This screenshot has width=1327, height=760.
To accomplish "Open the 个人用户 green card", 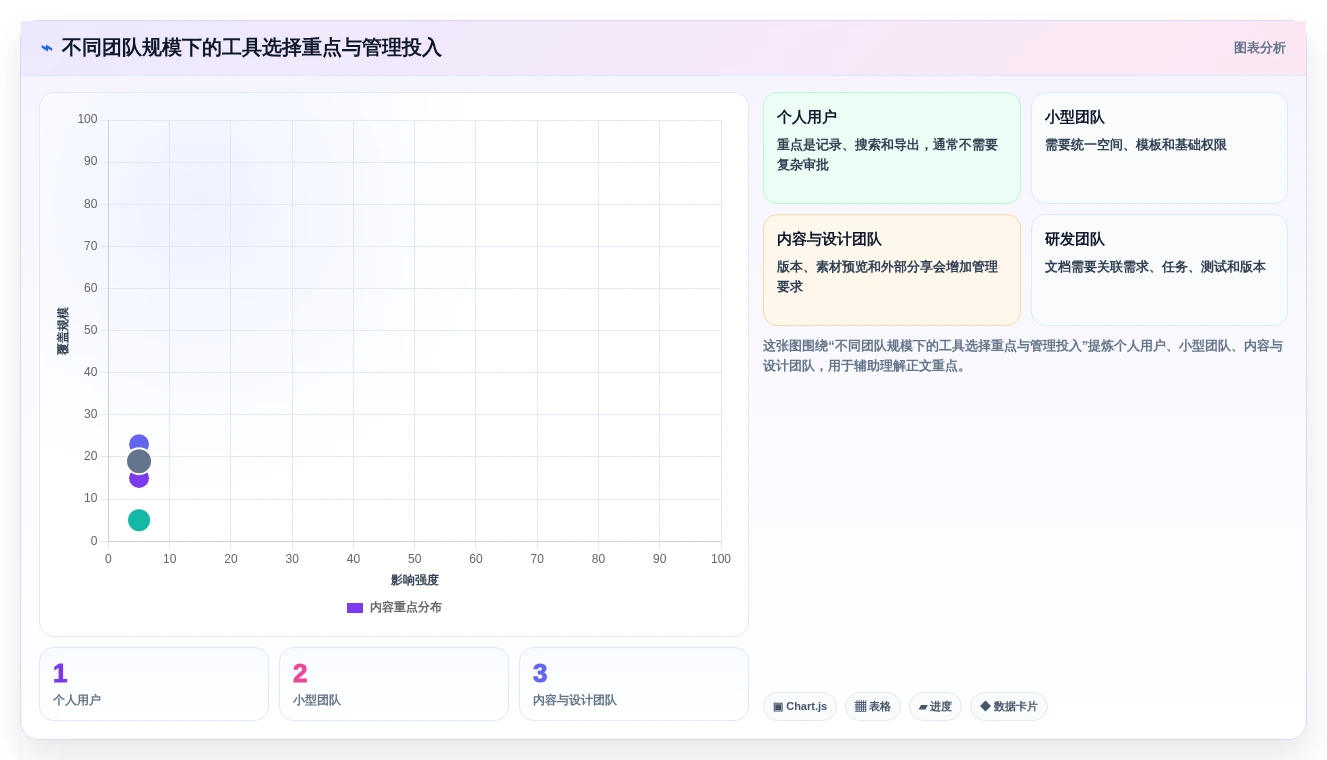I will point(891,148).
